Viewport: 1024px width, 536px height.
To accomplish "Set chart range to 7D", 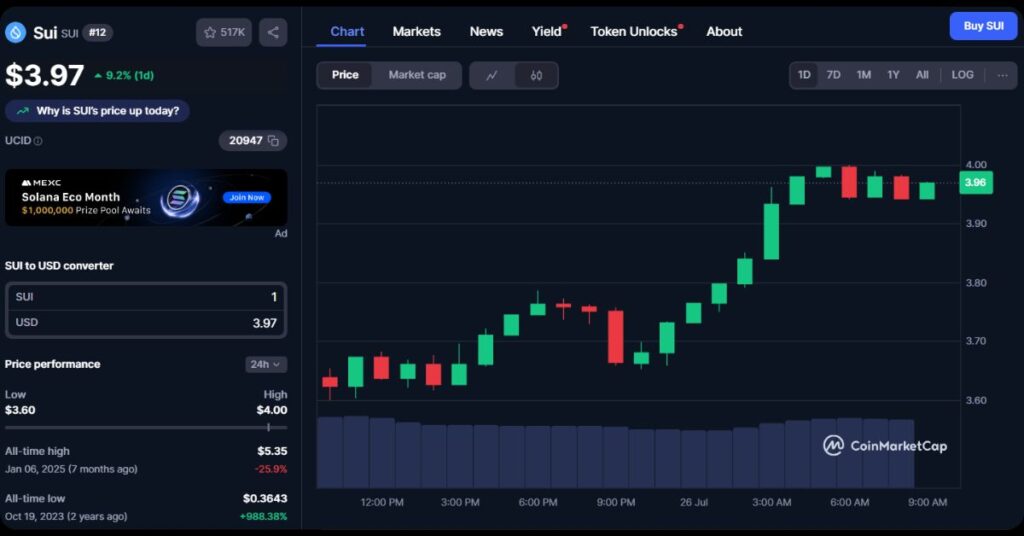I will (x=833, y=75).
